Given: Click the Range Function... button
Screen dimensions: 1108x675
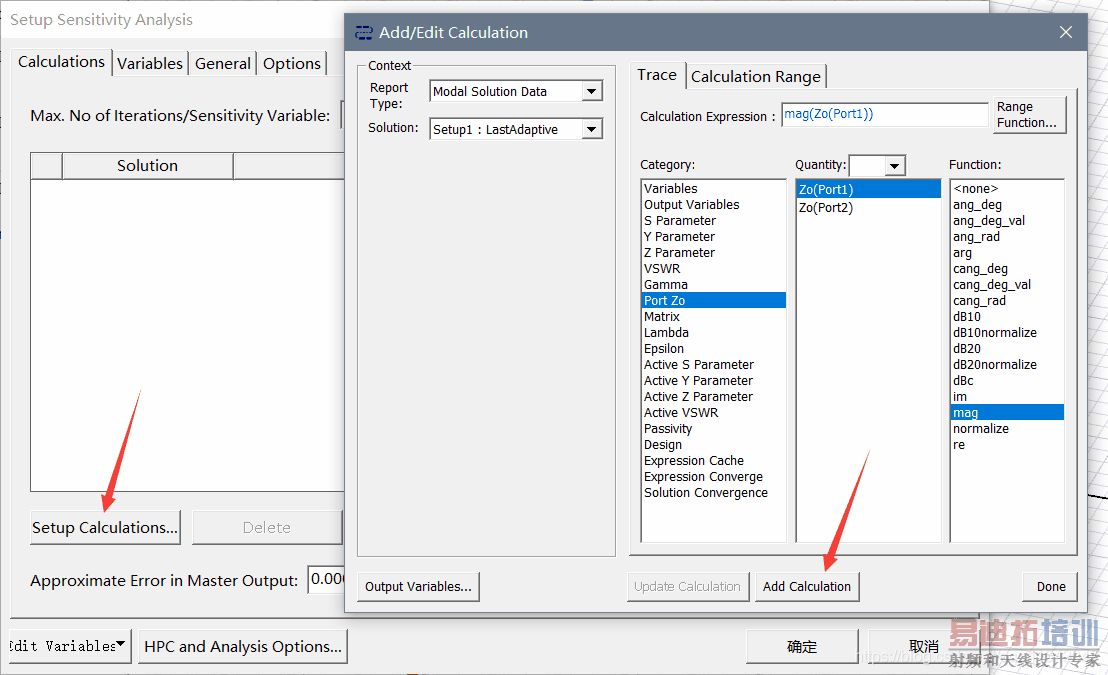Looking at the screenshot, I should tap(1029, 115).
